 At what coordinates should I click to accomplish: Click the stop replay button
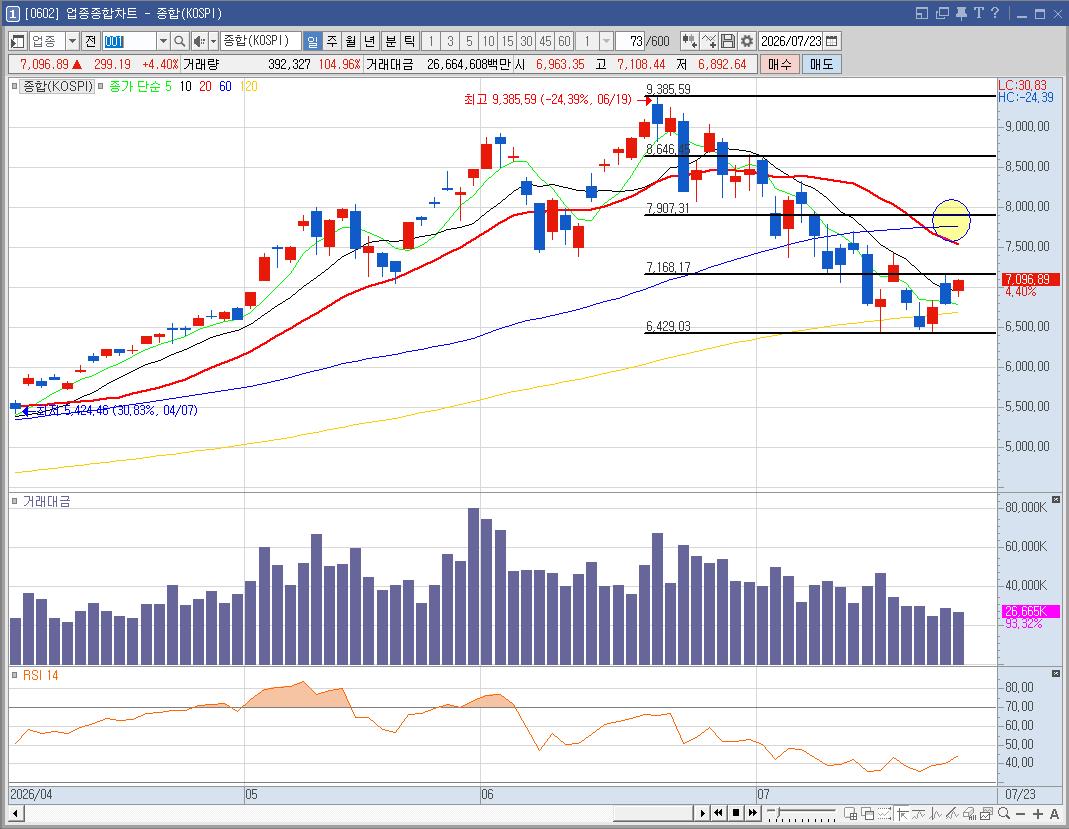pos(736,813)
